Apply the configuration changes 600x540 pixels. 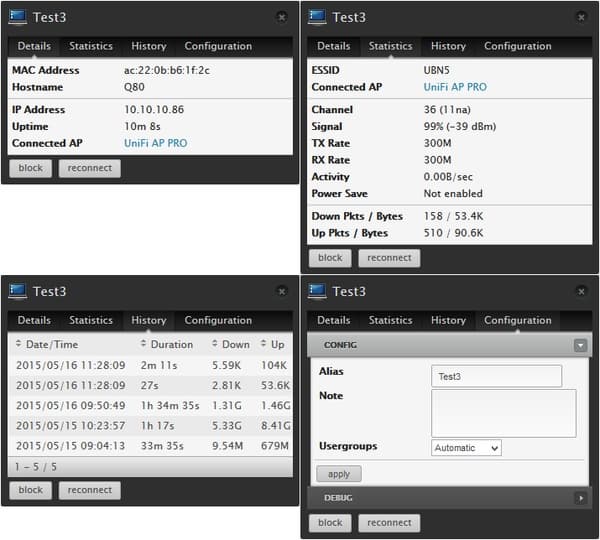click(339, 474)
